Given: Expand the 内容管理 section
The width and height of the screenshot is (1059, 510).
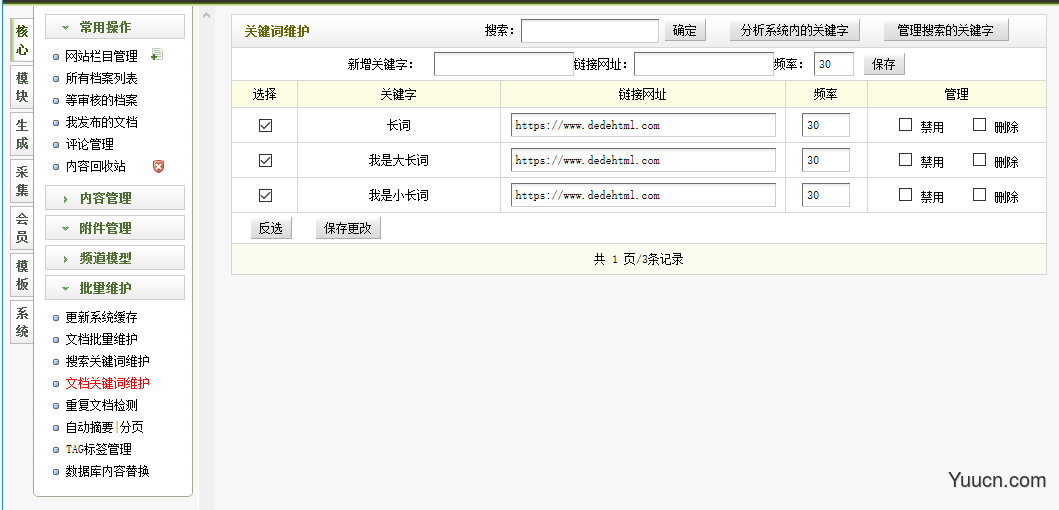Looking at the screenshot, I should [114, 198].
